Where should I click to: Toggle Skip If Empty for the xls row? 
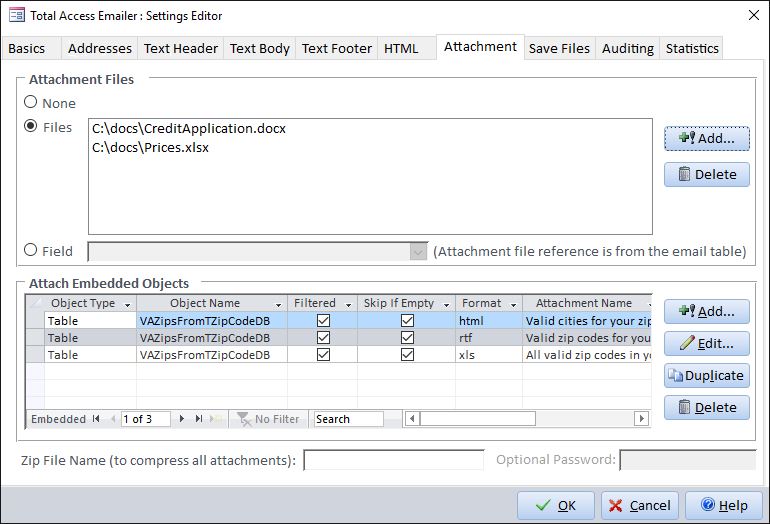coord(407,355)
